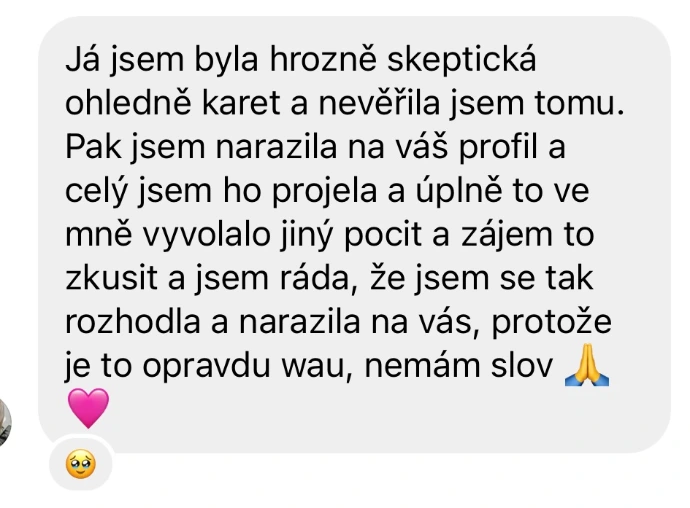Click the word "projela" in fourth line
690x508 pixels.
tap(324, 192)
